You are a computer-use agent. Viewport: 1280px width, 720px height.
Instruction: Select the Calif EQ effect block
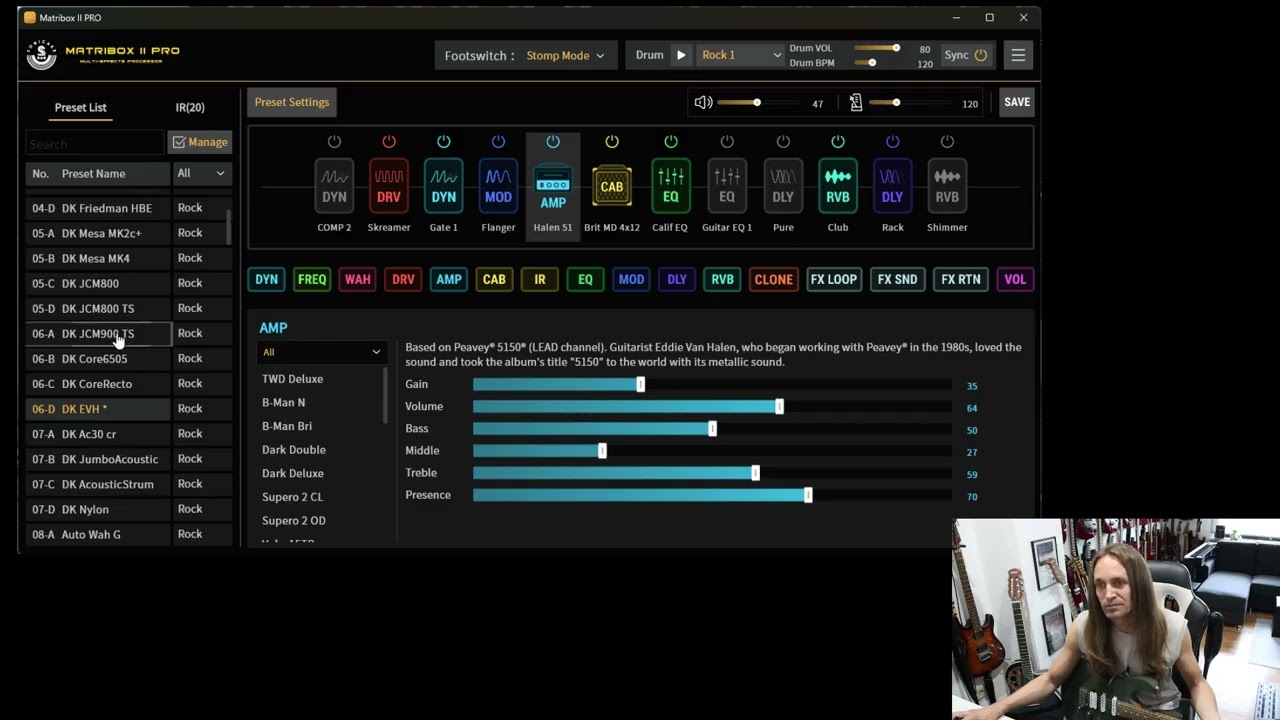click(x=671, y=186)
